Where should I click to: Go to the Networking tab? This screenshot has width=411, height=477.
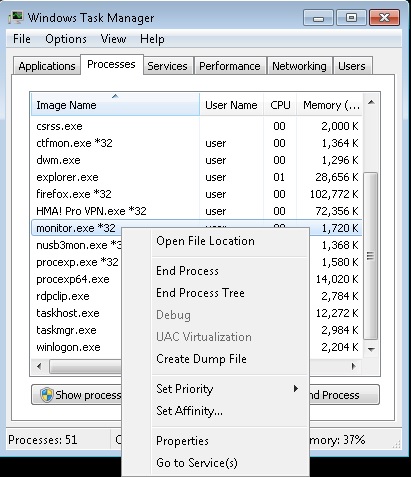(299, 66)
